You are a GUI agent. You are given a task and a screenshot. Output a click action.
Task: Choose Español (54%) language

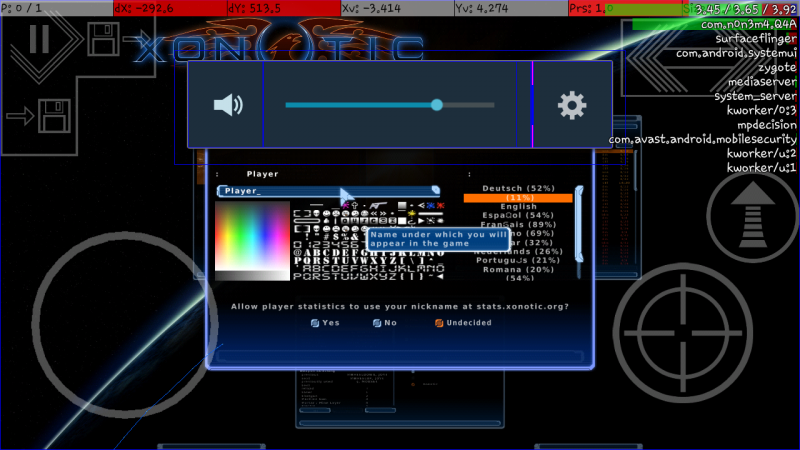click(518, 215)
